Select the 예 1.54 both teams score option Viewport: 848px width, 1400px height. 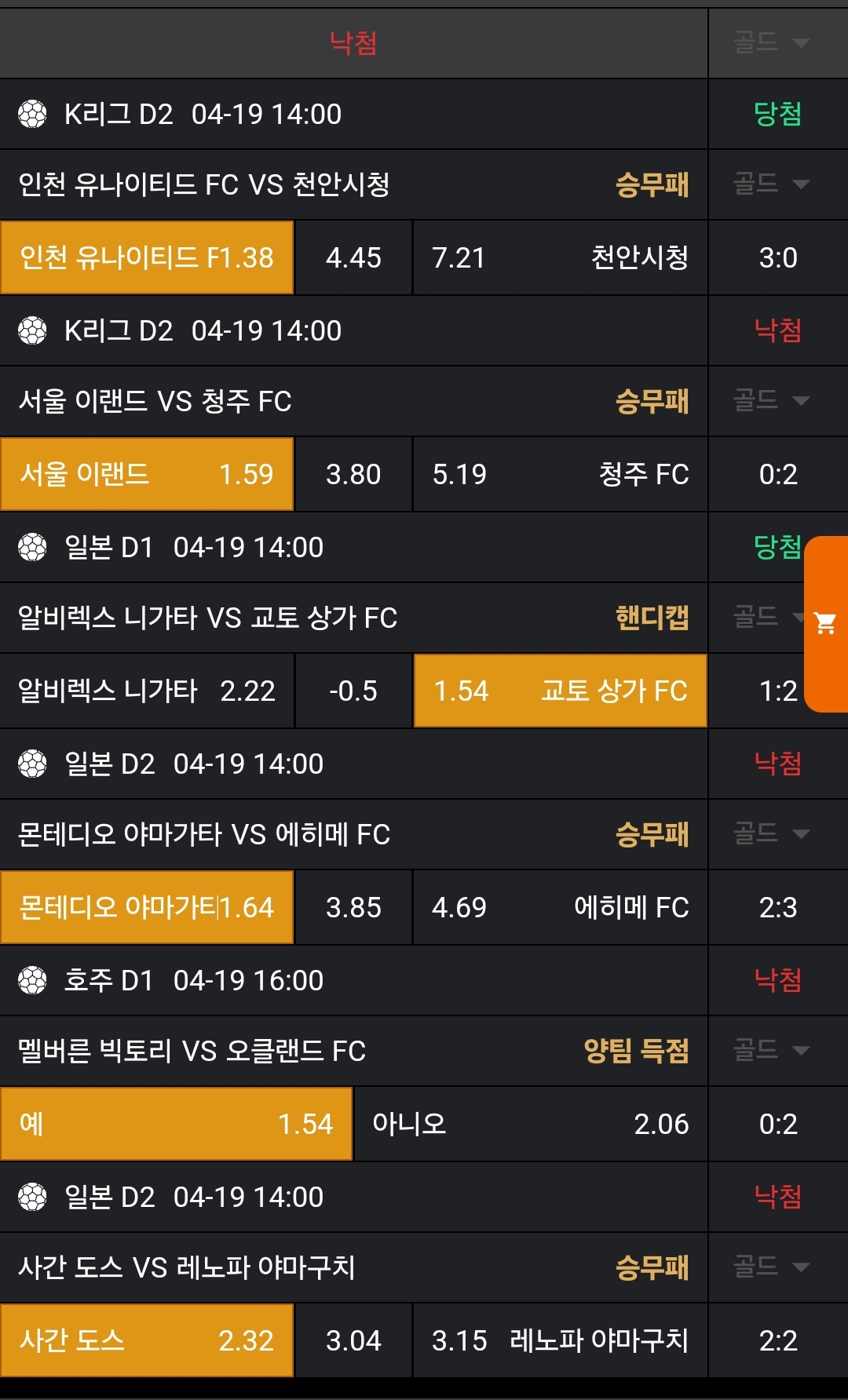pyautogui.click(x=176, y=1125)
